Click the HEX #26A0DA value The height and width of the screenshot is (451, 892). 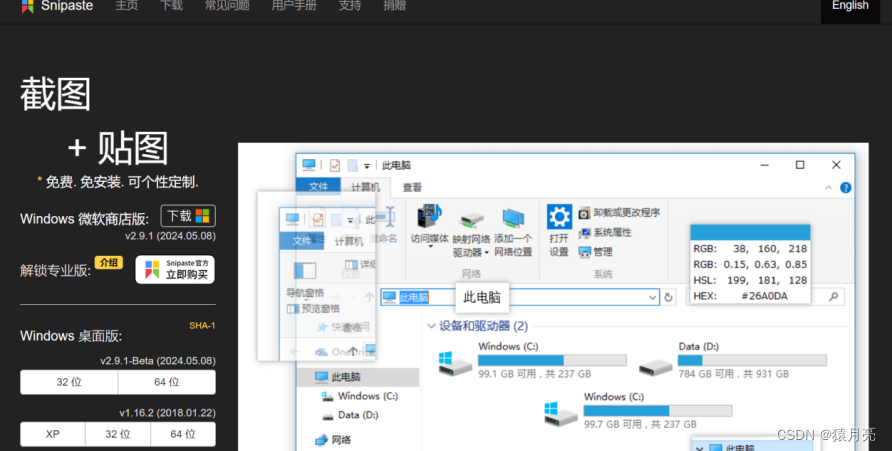point(765,296)
